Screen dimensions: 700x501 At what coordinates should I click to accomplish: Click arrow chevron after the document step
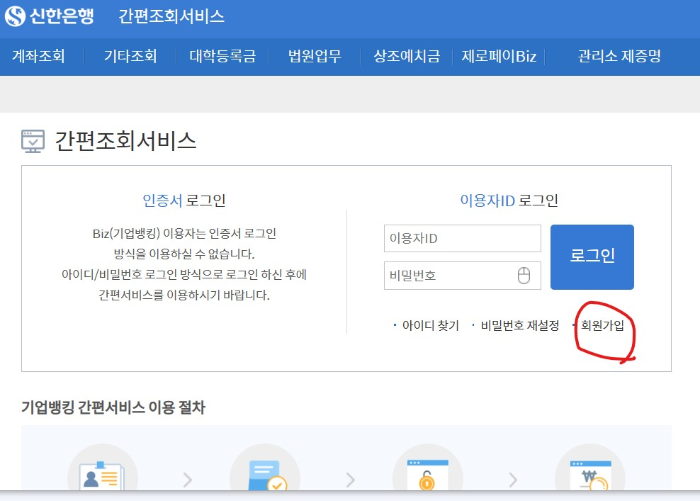tap(350, 480)
